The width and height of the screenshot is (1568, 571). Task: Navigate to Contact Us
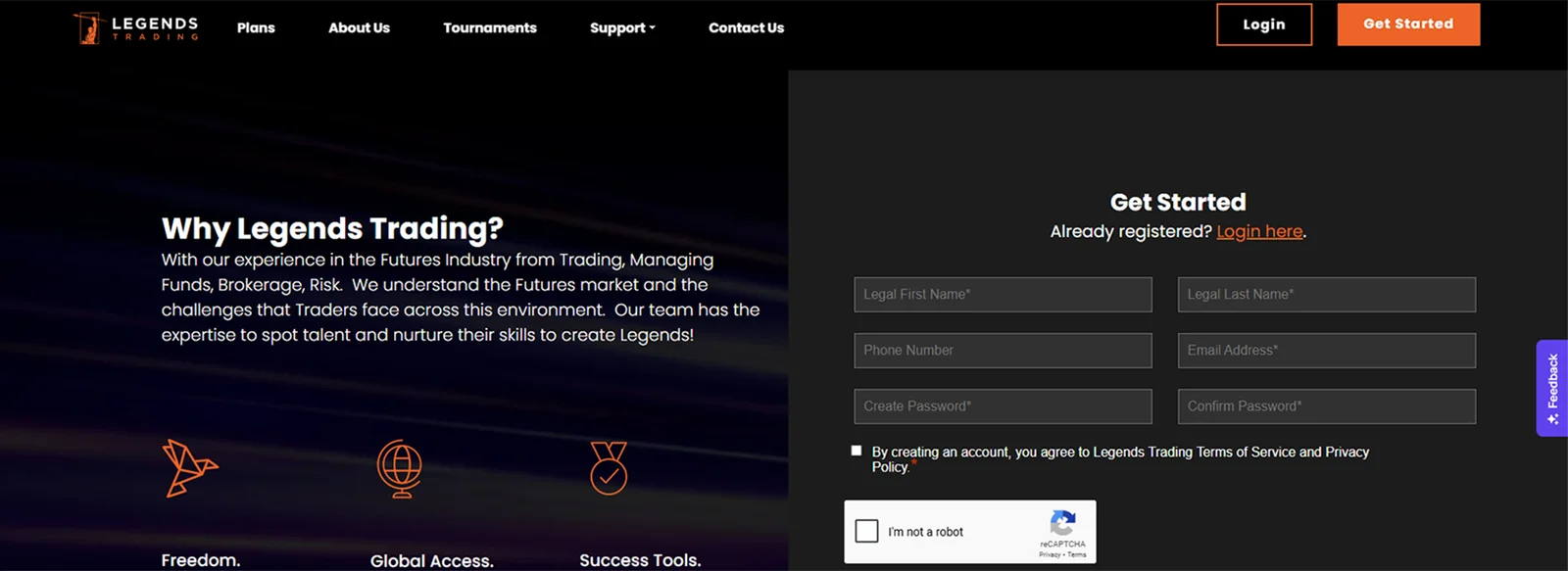[746, 27]
